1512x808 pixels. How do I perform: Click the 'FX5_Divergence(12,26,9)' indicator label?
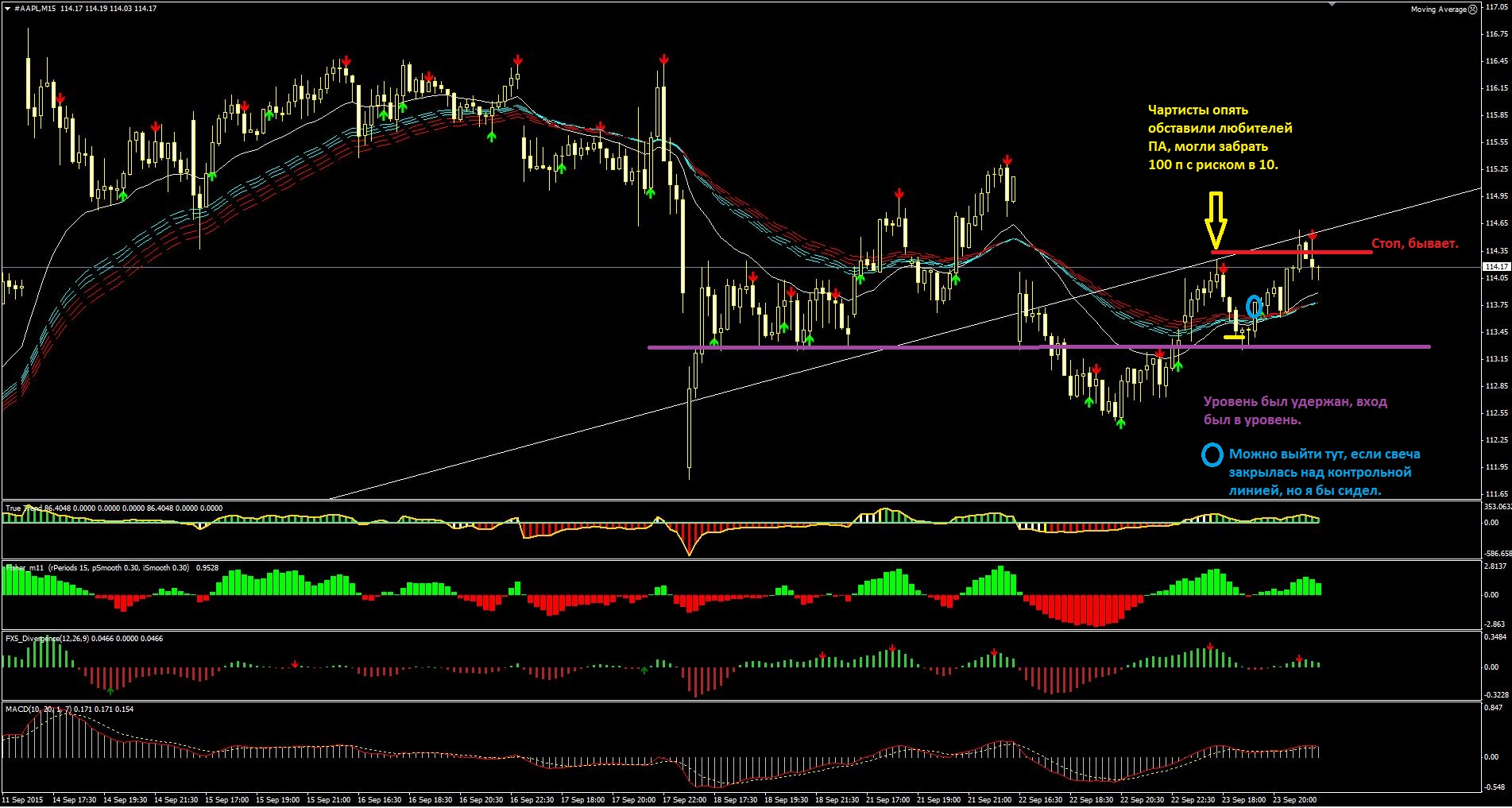(46, 639)
